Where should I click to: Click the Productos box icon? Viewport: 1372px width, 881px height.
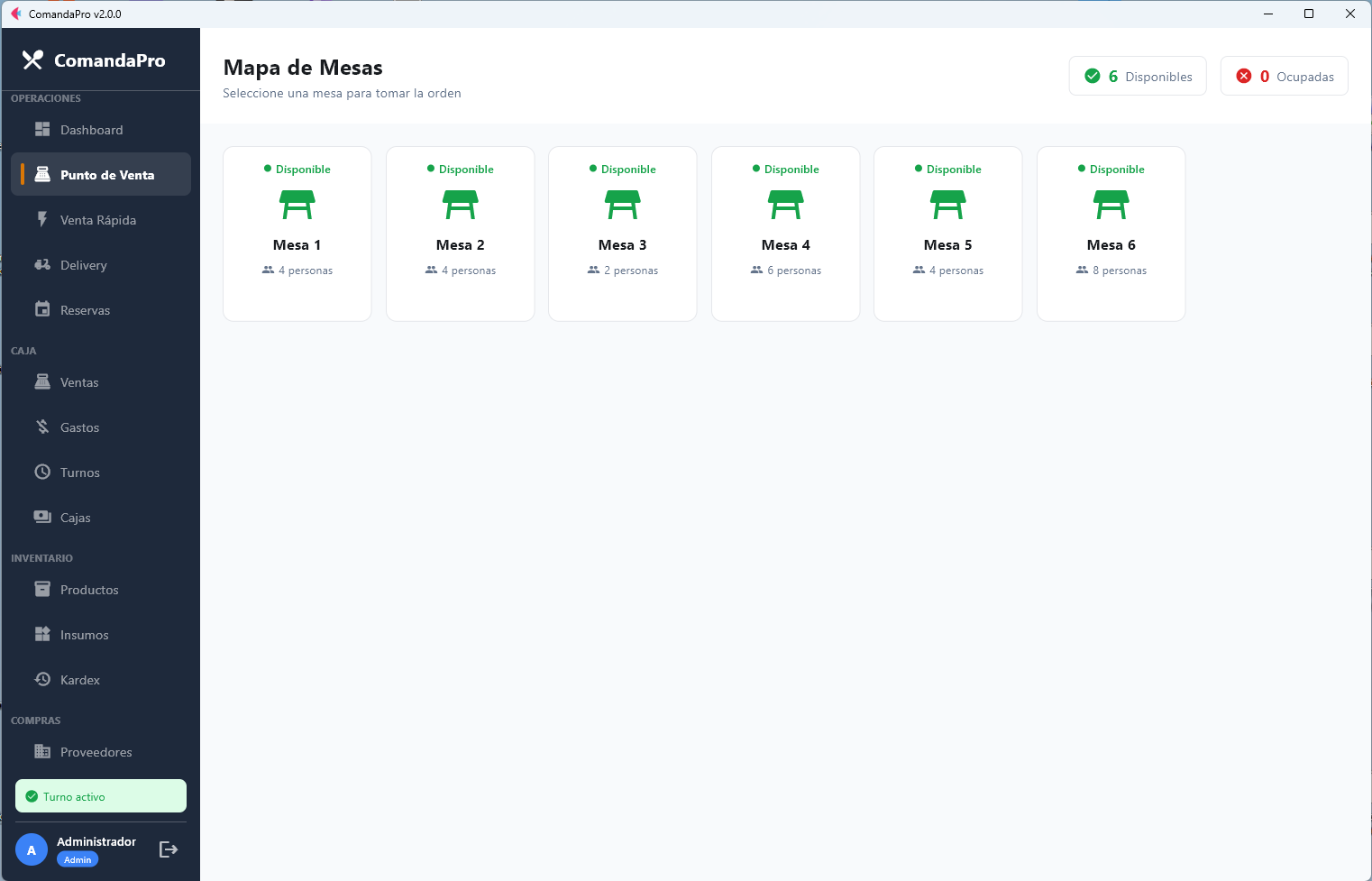point(42,589)
